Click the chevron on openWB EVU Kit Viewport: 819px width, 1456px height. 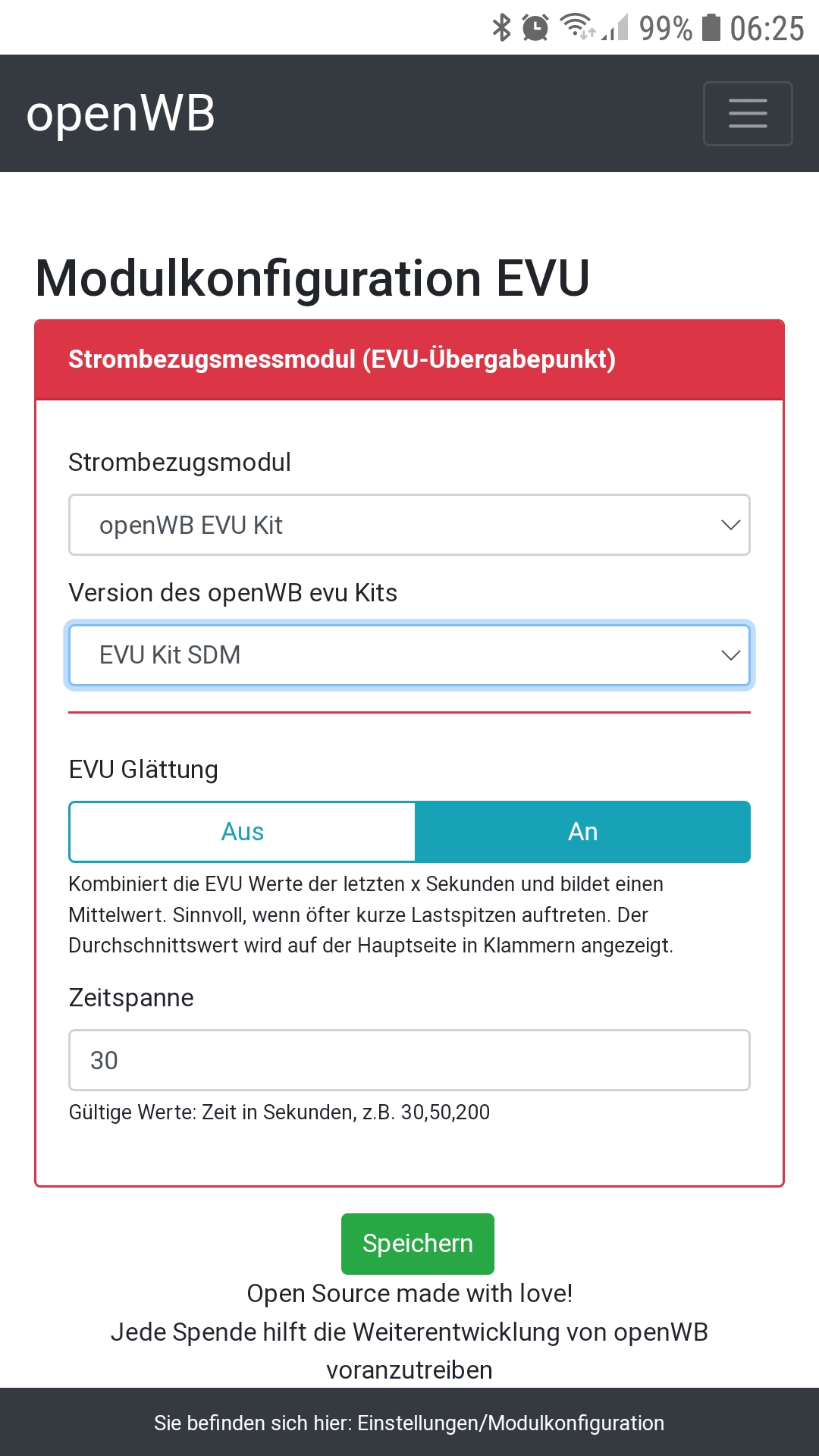(730, 525)
